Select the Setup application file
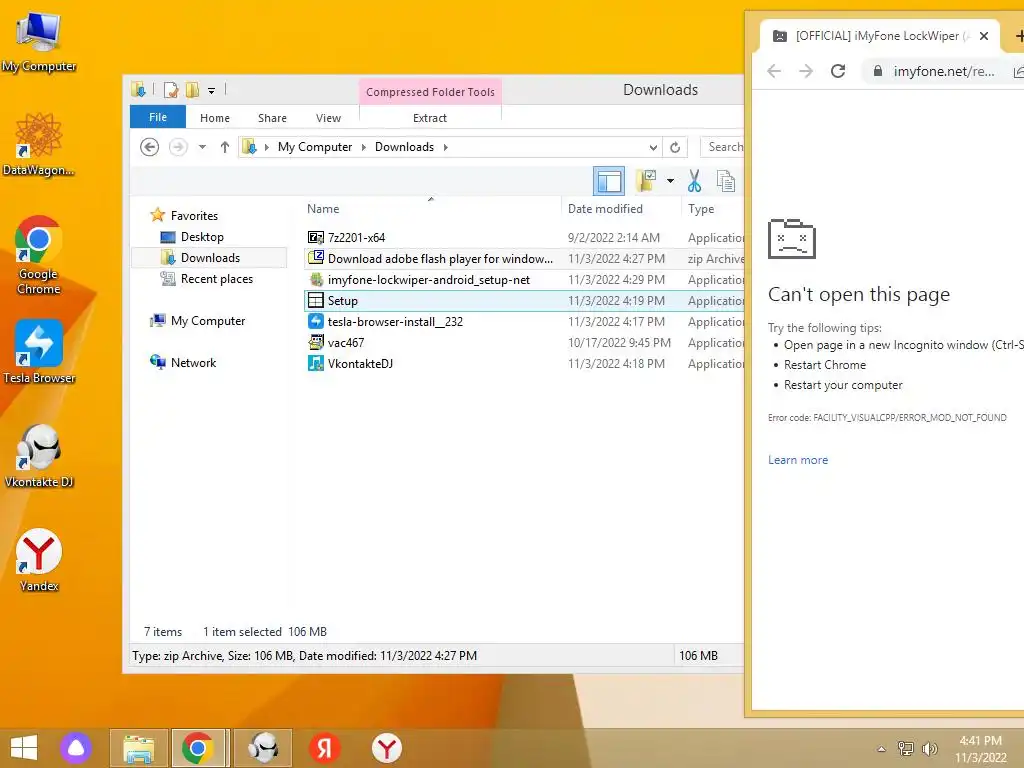 pyautogui.click(x=524, y=300)
